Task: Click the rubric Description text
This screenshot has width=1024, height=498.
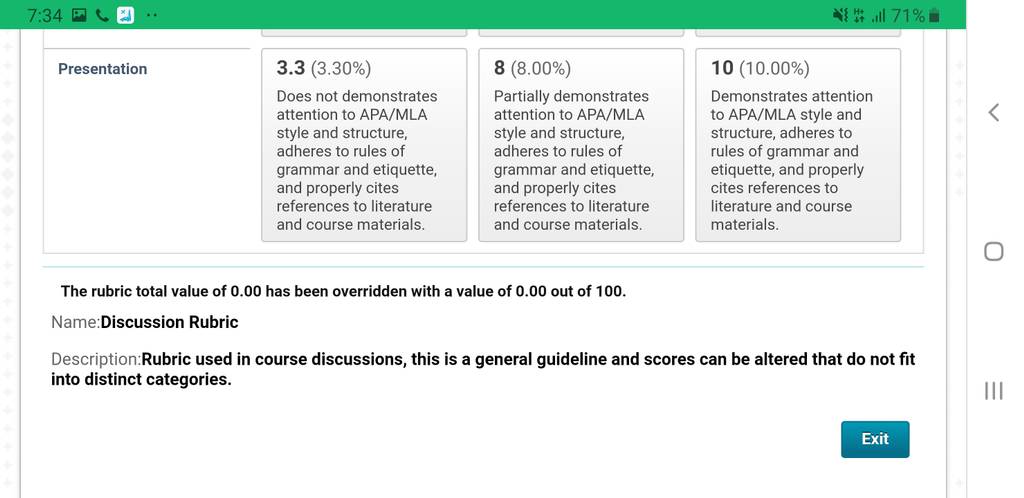Action: pyautogui.click(x=483, y=369)
